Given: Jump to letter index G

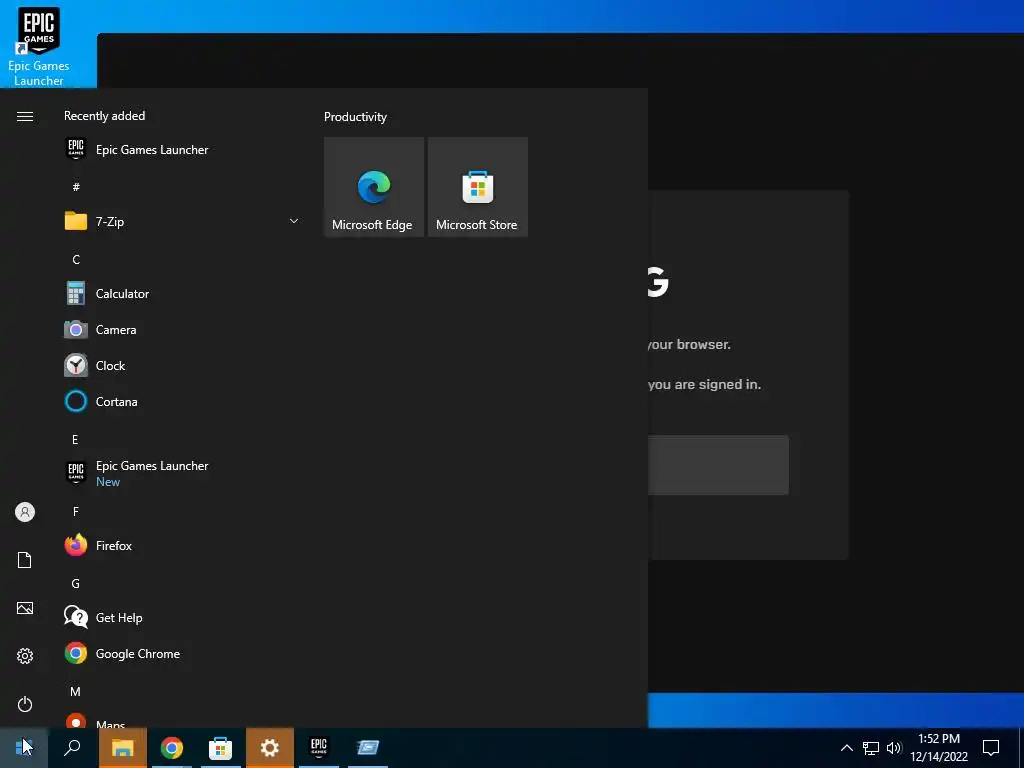Looking at the screenshot, I should (76, 583).
